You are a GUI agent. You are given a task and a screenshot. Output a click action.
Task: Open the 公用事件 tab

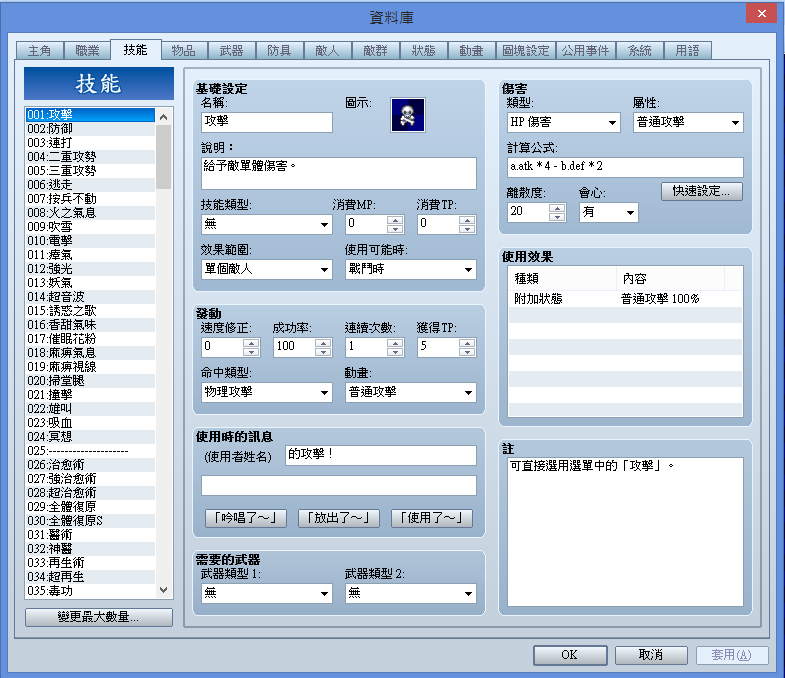tap(585, 51)
